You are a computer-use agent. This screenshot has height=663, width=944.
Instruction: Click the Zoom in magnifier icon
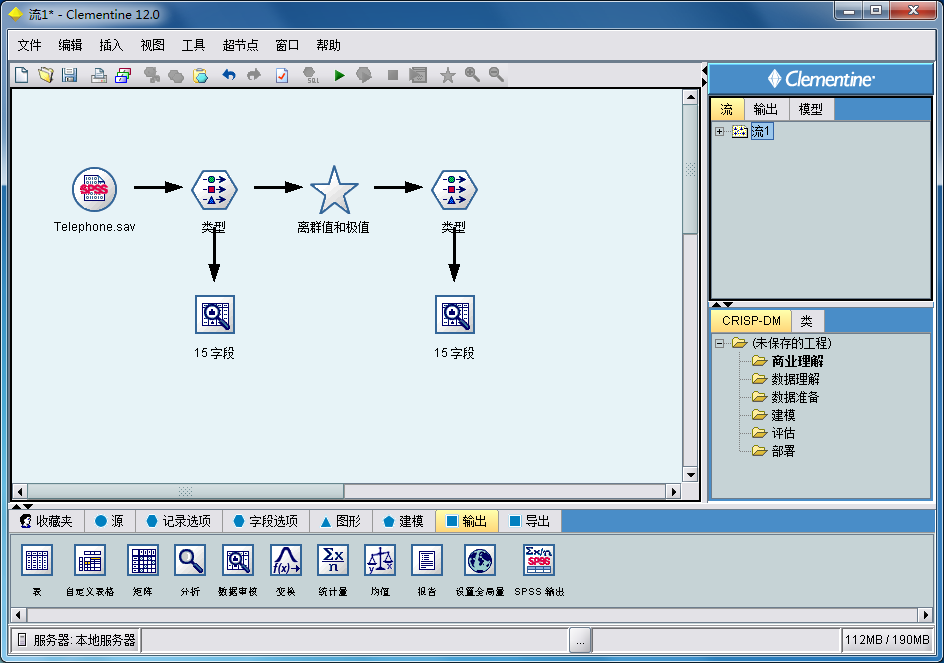point(472,75)
